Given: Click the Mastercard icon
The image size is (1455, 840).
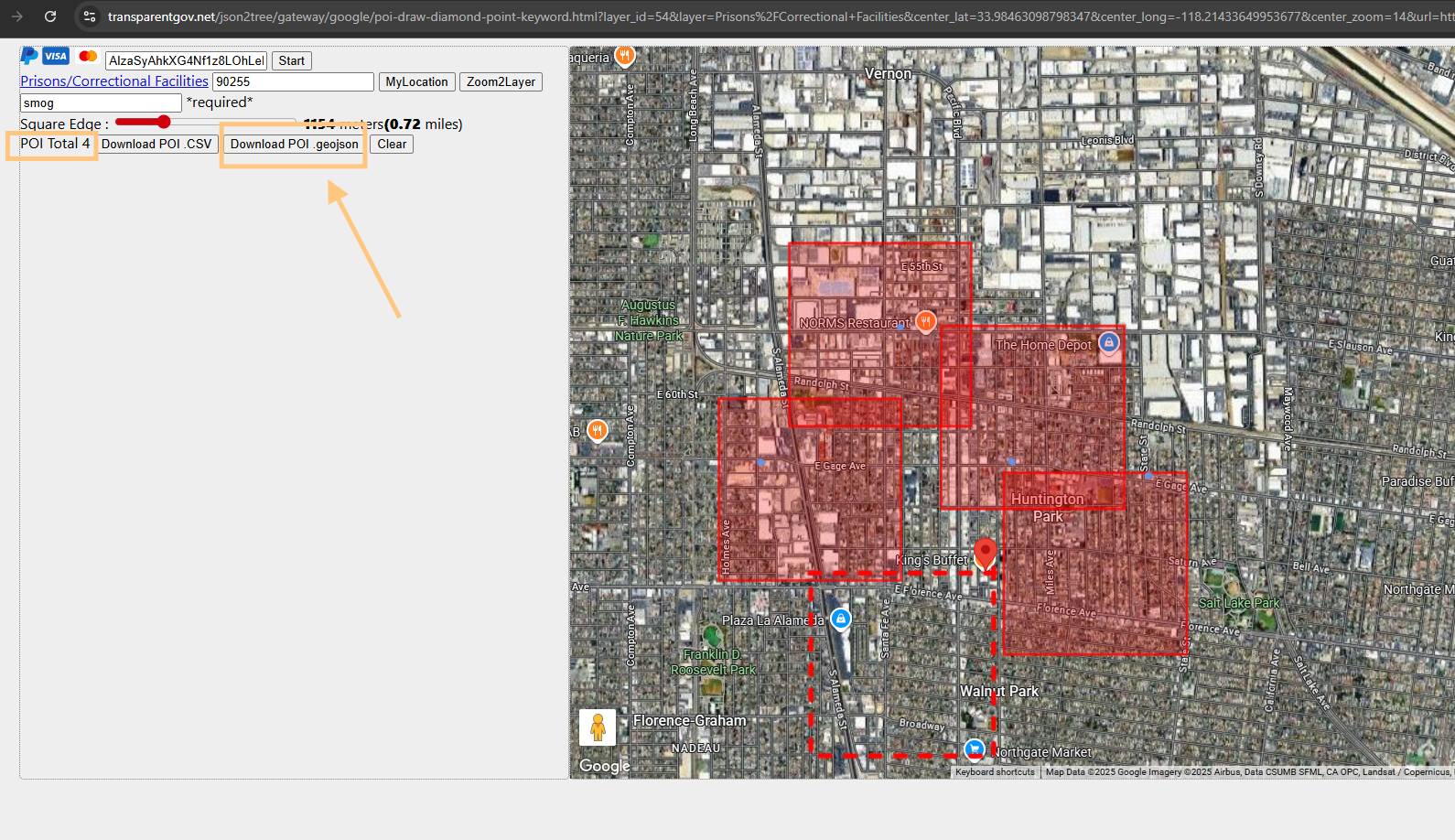Looking at the screenshot, I should [x=88, y=56].
